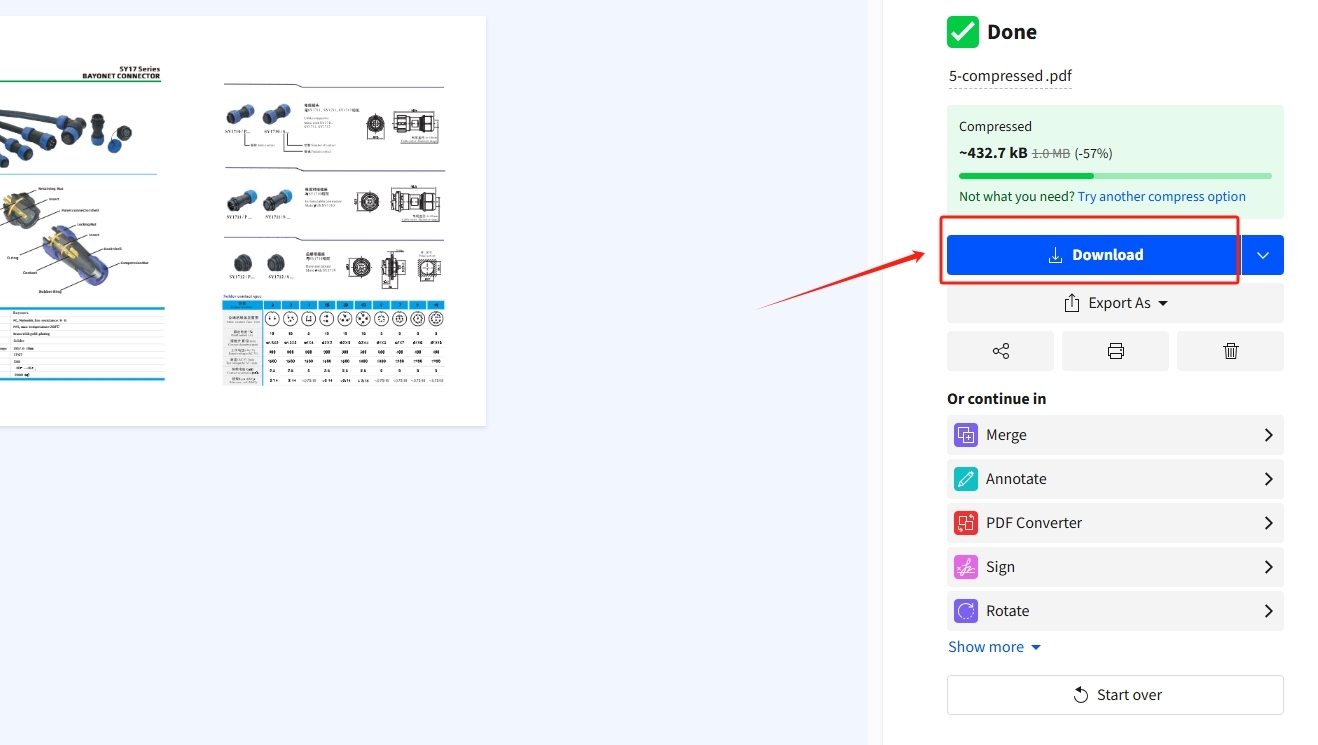1318x745 pixels.
Task: Click the print icon button
Action: coord(1115,351)
